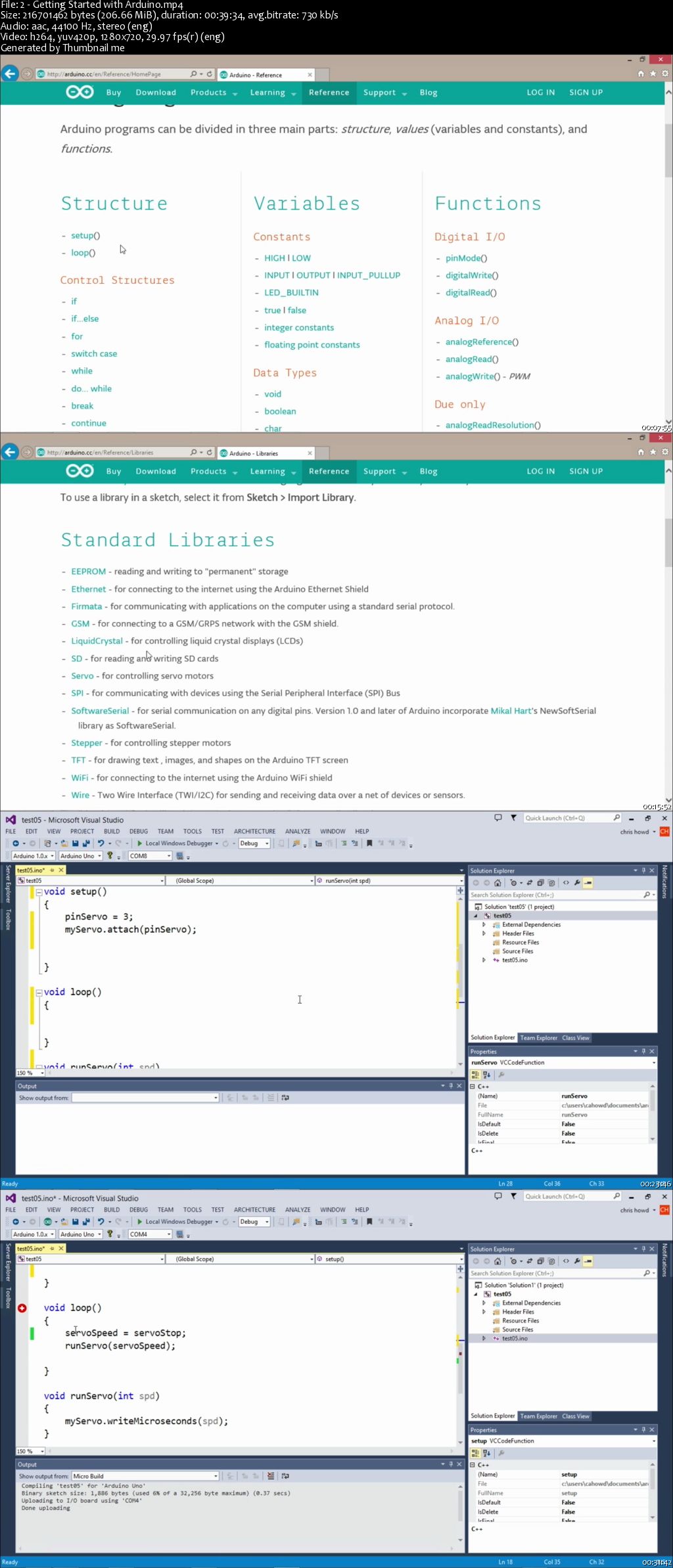Open Micro Build output source dropdown

pos(145,1476)
